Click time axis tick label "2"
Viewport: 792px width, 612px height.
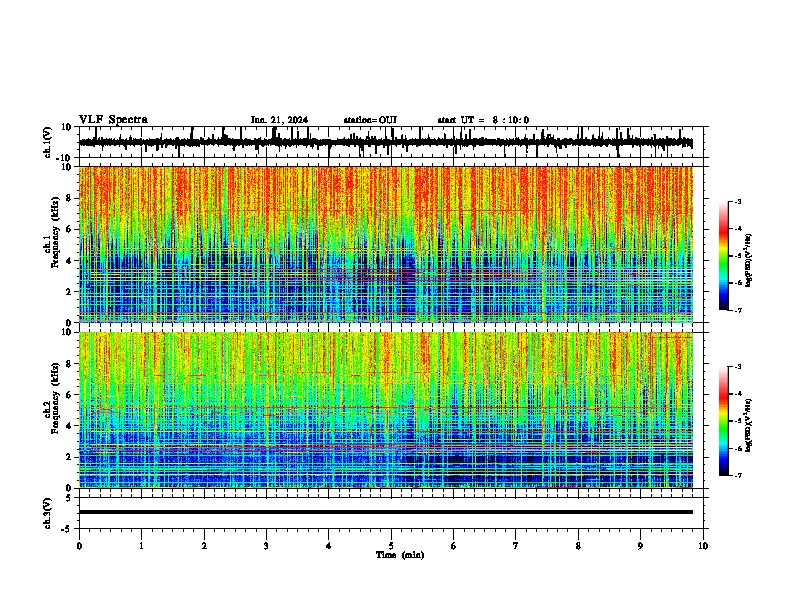point(204,546)
